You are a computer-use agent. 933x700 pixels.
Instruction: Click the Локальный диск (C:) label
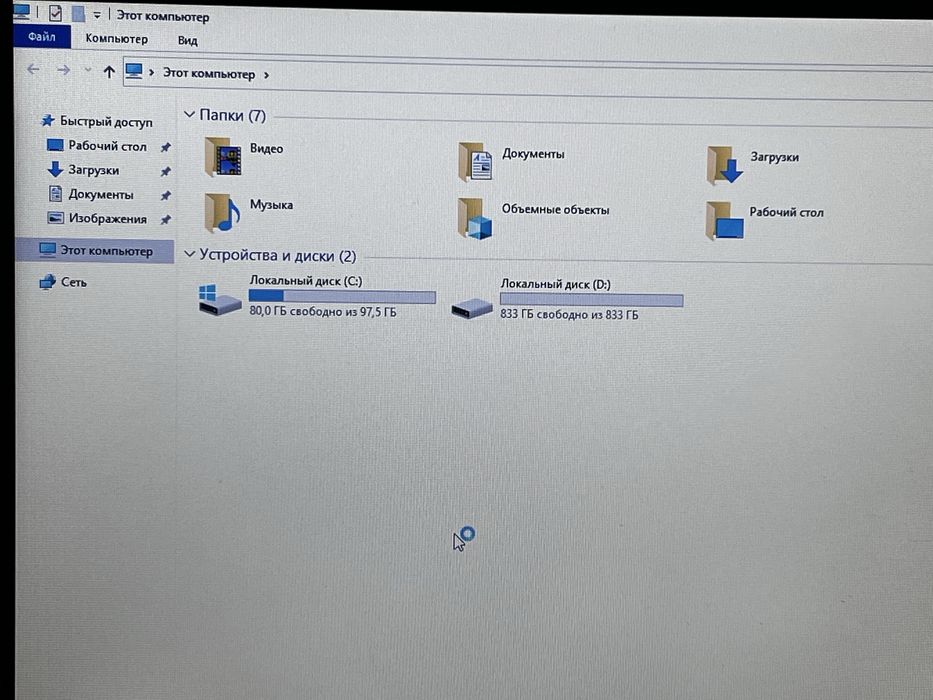click(x=306, y=280)
